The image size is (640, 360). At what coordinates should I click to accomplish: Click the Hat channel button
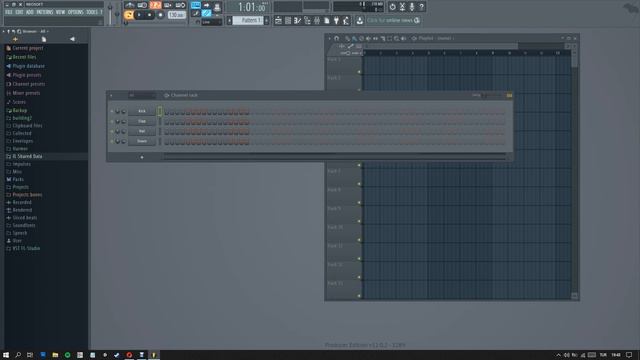(x=142, y=131)
